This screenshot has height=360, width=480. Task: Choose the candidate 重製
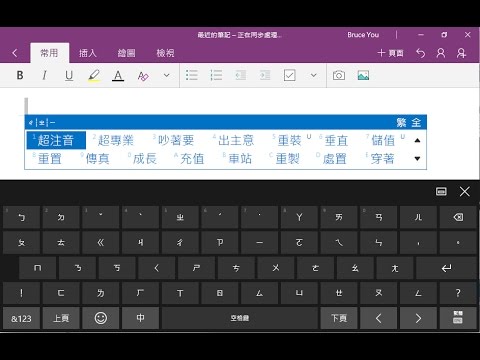pos(287,159)
